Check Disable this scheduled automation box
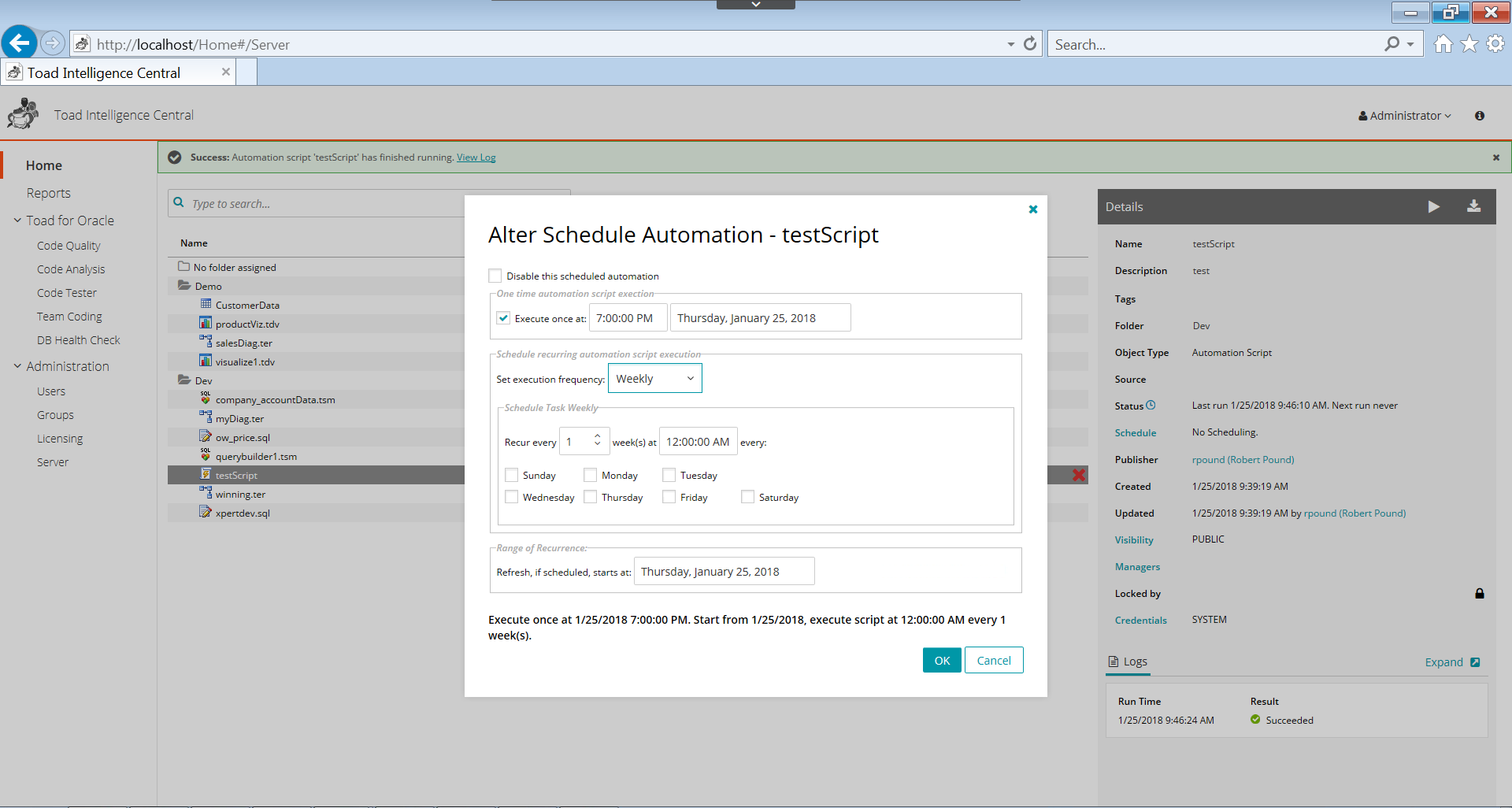 coord(495,276)
